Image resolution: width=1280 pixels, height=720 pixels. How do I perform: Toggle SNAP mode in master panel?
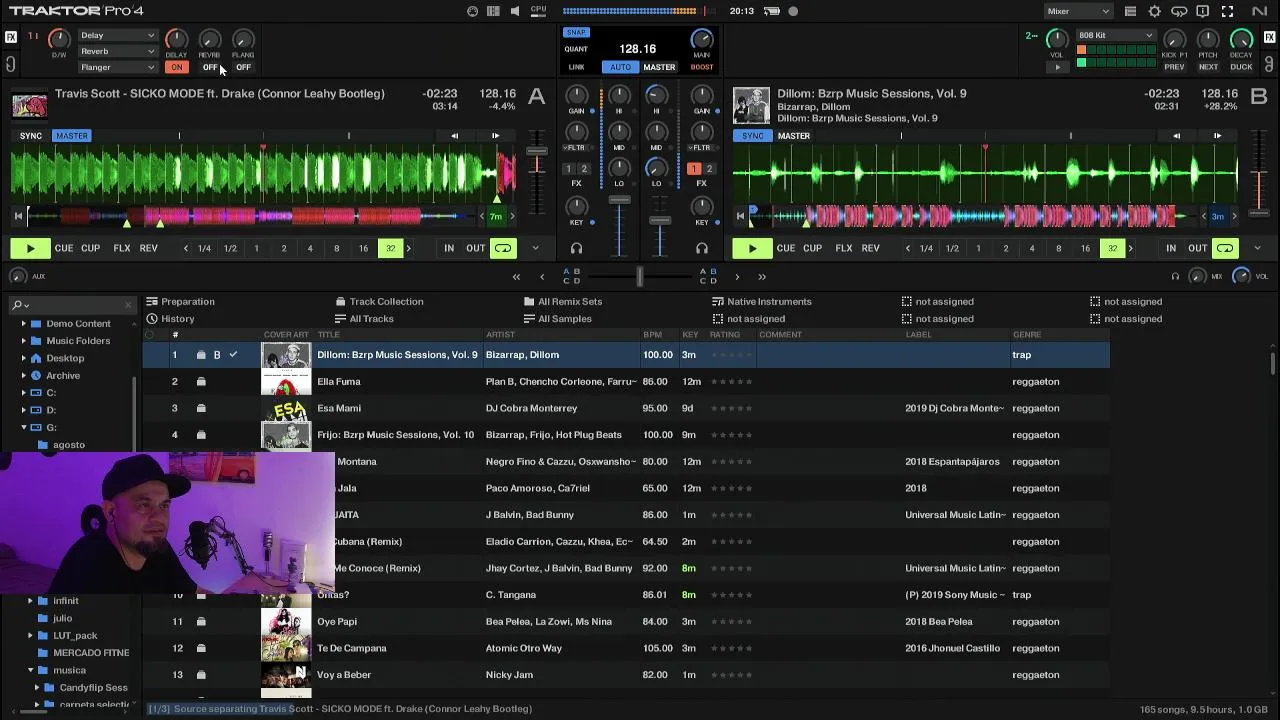(576, 32)
